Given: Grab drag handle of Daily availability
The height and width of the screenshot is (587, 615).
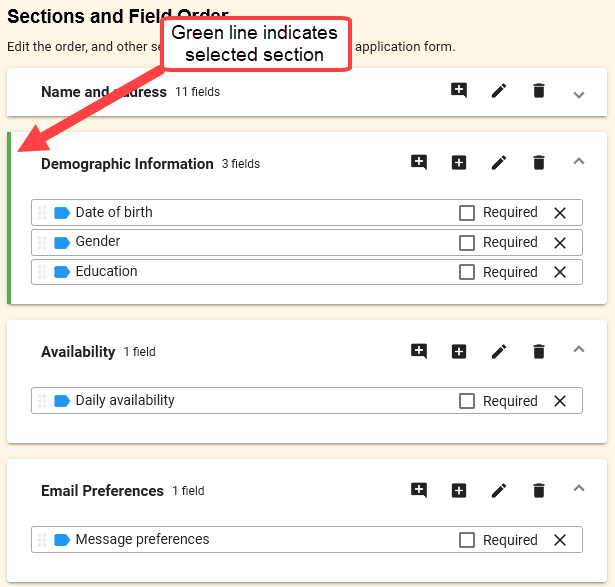Looking at the screenshot, I should [42, 401].
